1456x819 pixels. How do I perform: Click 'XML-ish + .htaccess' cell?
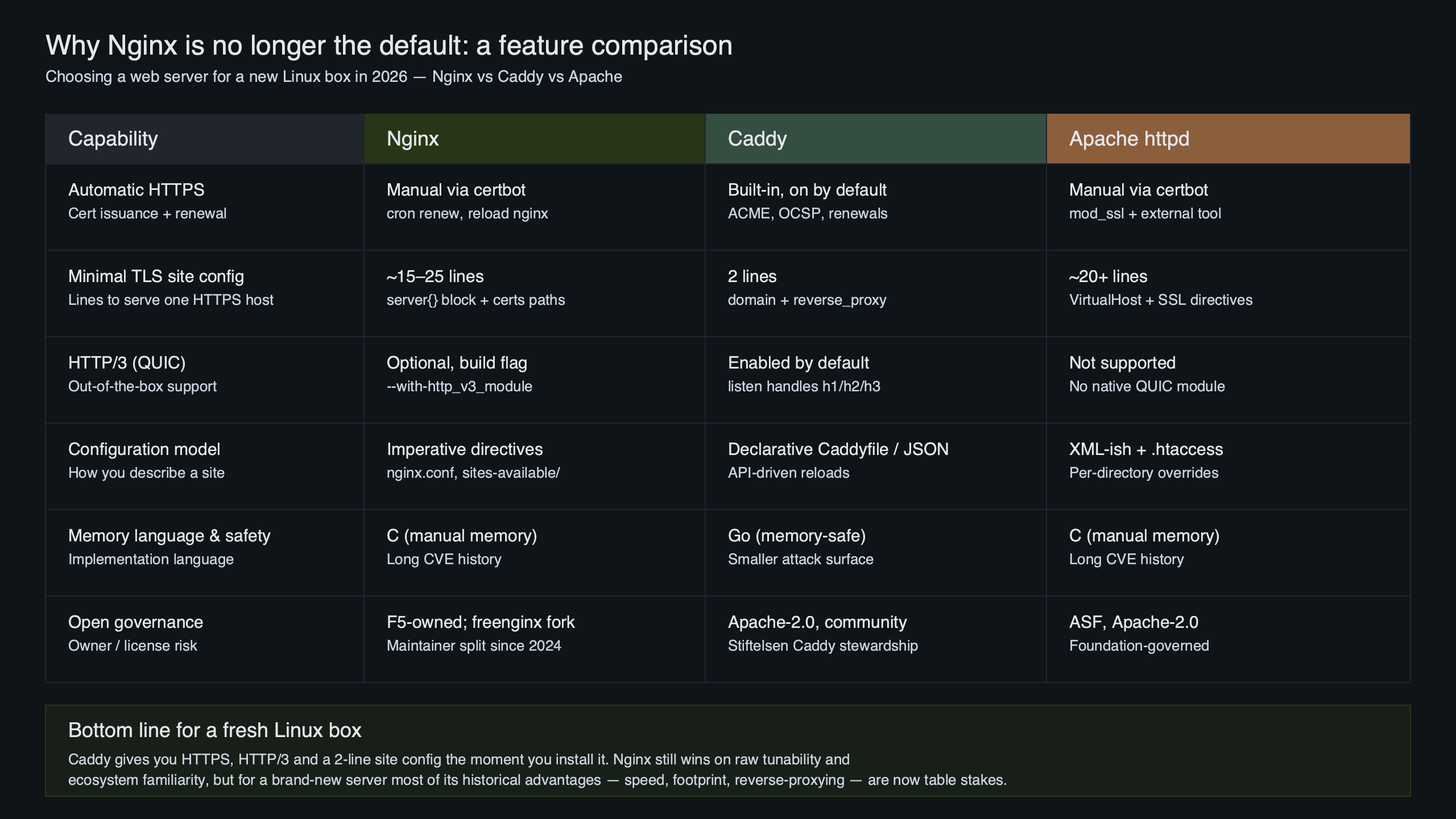1146,449
